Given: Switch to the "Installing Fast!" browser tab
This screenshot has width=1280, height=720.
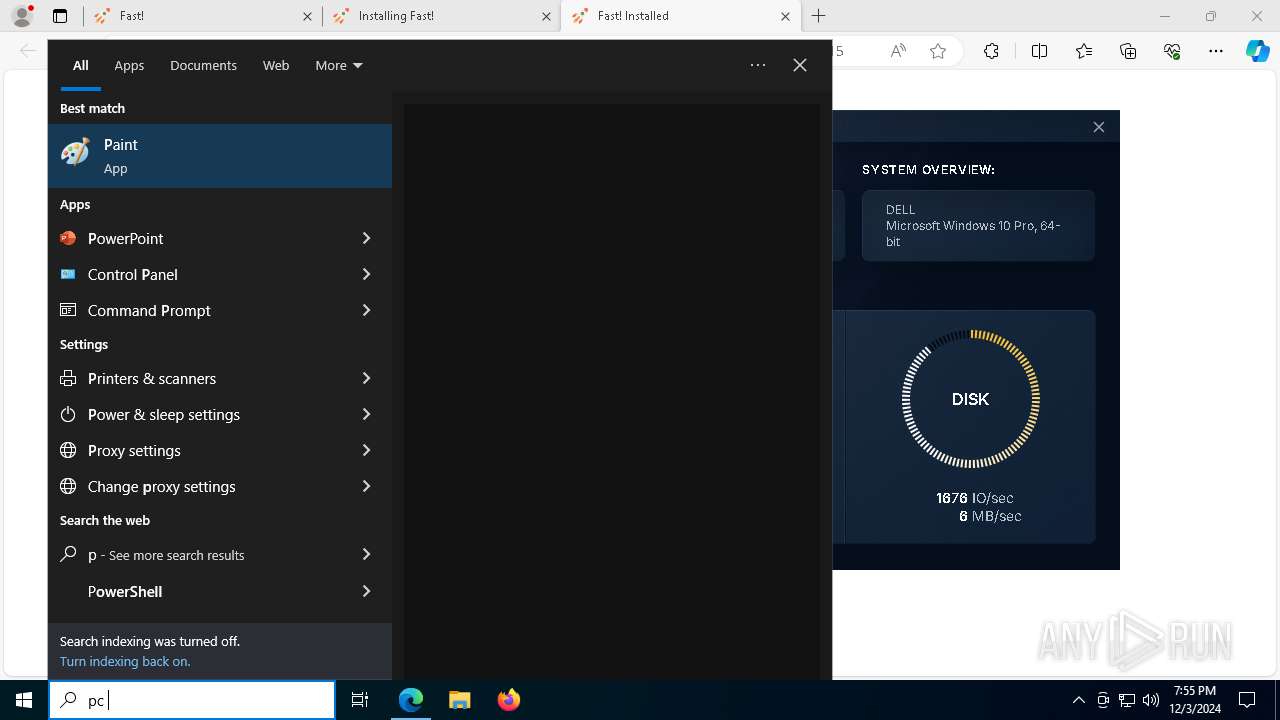Looking at the screenshot, I should [x=441, y=16].
